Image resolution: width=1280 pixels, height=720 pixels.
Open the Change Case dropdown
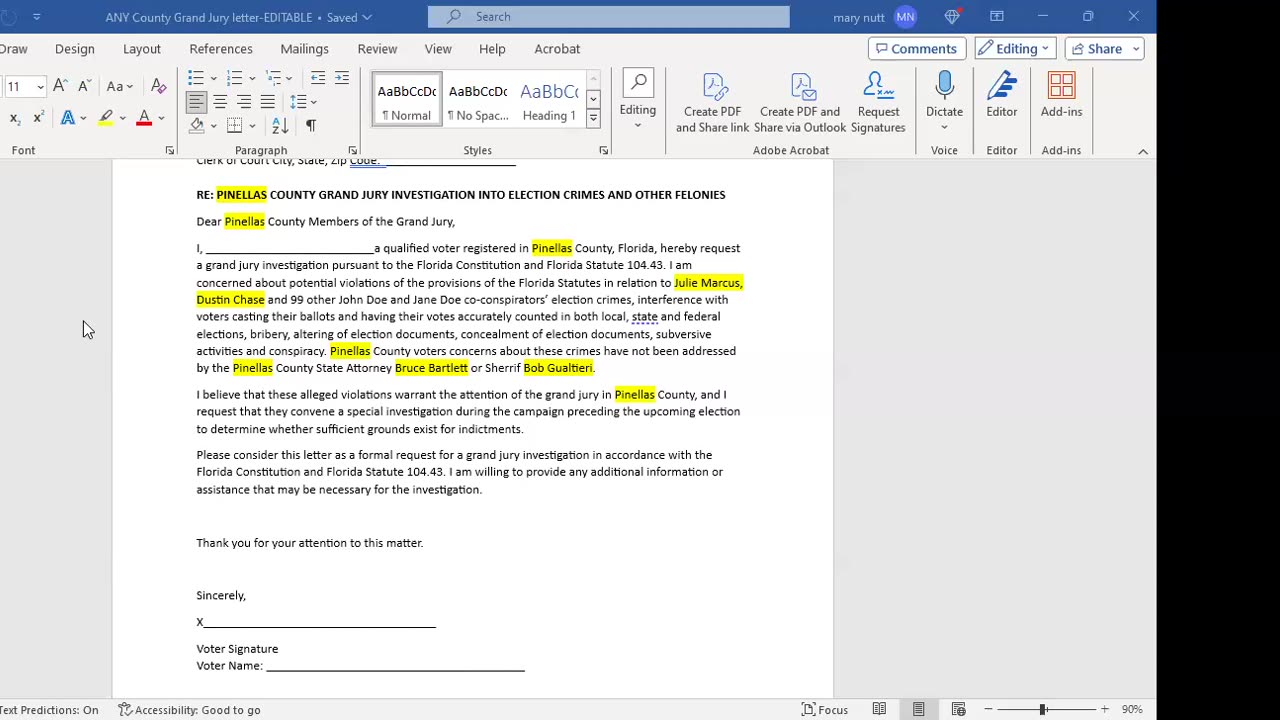point(120,86)
